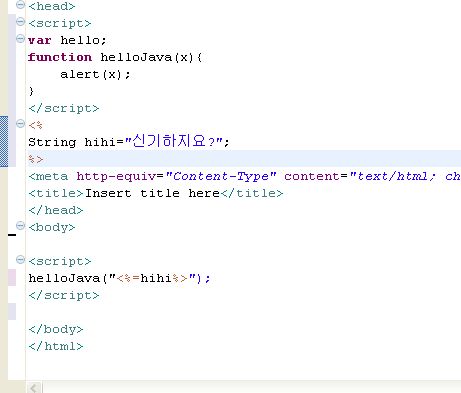
Task: Collapse the fold marker beside var hello
Action: pos(20,39)
